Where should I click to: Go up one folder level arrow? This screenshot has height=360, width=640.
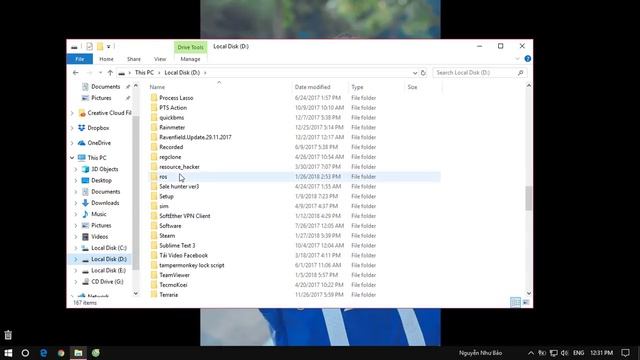pos(110,73)
